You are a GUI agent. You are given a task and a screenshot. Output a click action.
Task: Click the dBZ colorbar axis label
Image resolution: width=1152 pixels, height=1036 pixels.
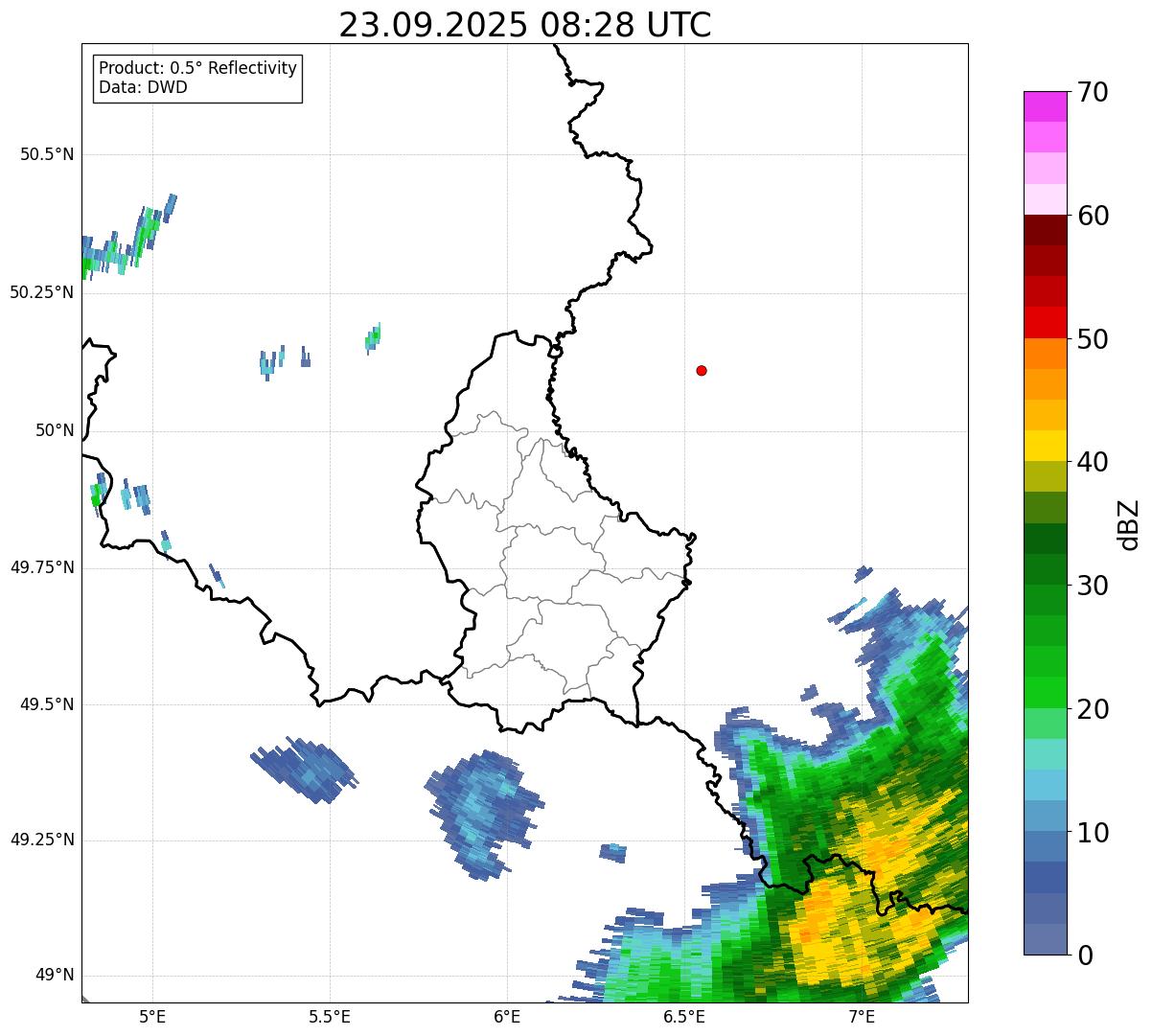(1129, 523)
